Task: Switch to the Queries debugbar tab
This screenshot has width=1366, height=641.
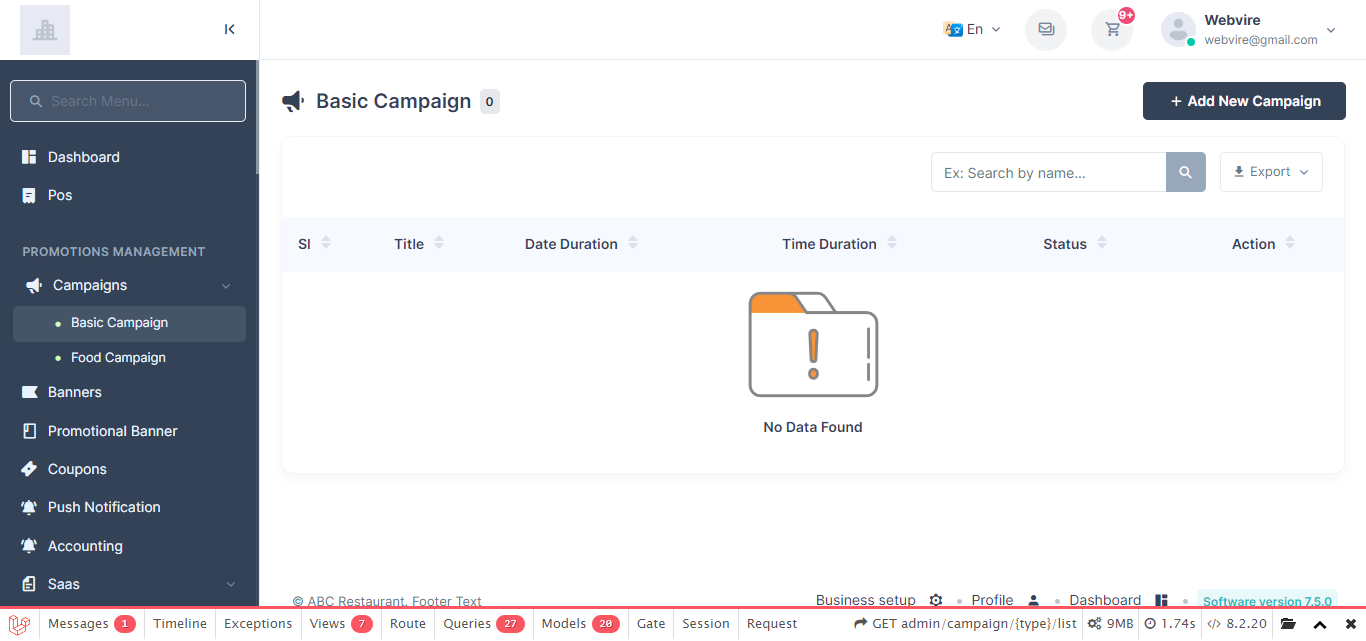Action: (x=483, y=624)
